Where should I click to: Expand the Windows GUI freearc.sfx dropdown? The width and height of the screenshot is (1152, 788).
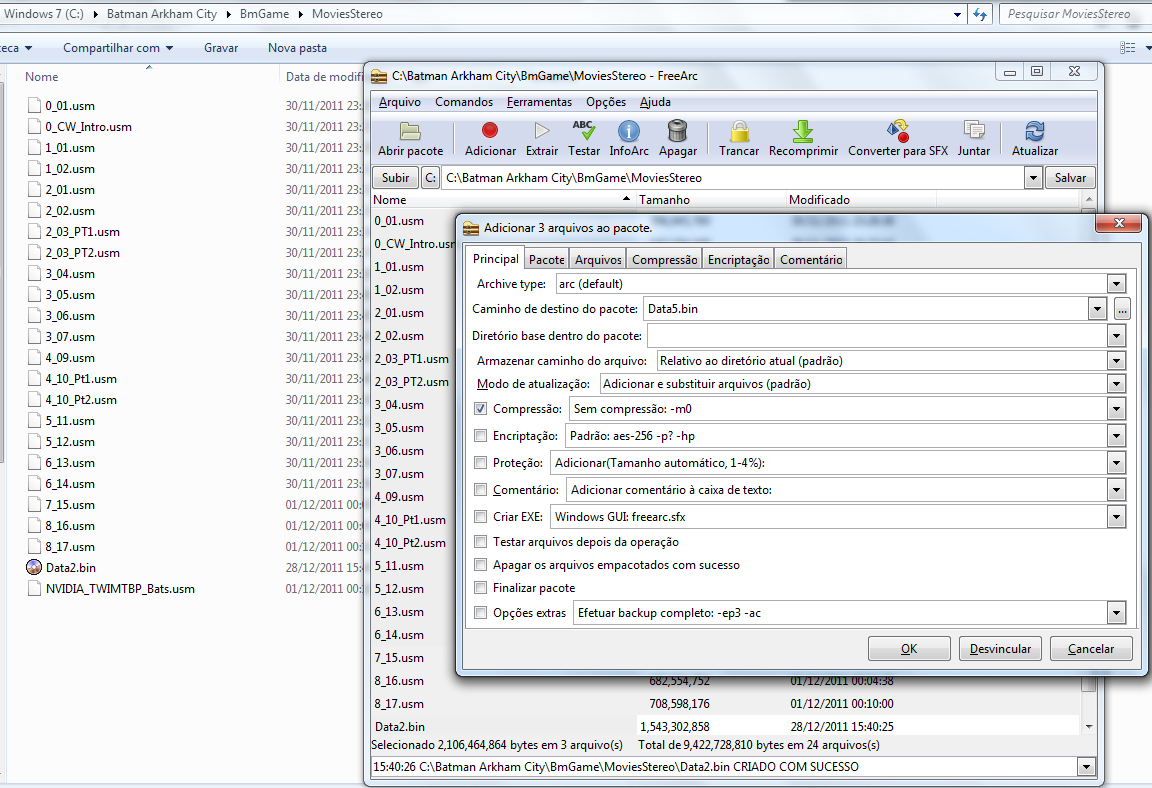click(1116, 517)
